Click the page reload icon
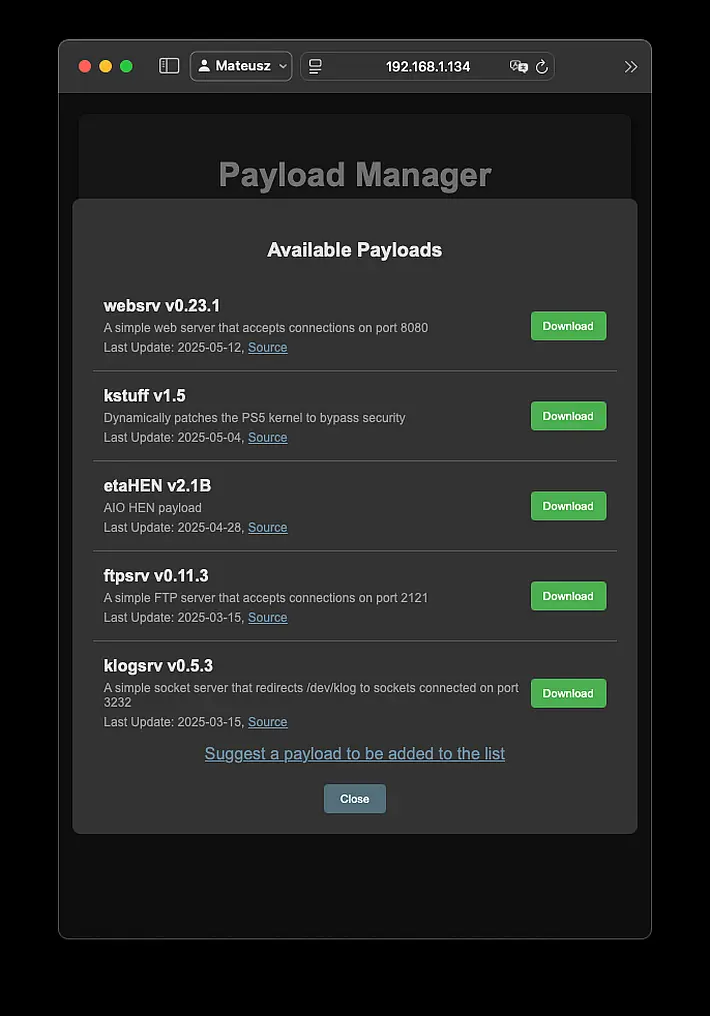The height and width of the screenshot is (1016, 710). point(542,66)
